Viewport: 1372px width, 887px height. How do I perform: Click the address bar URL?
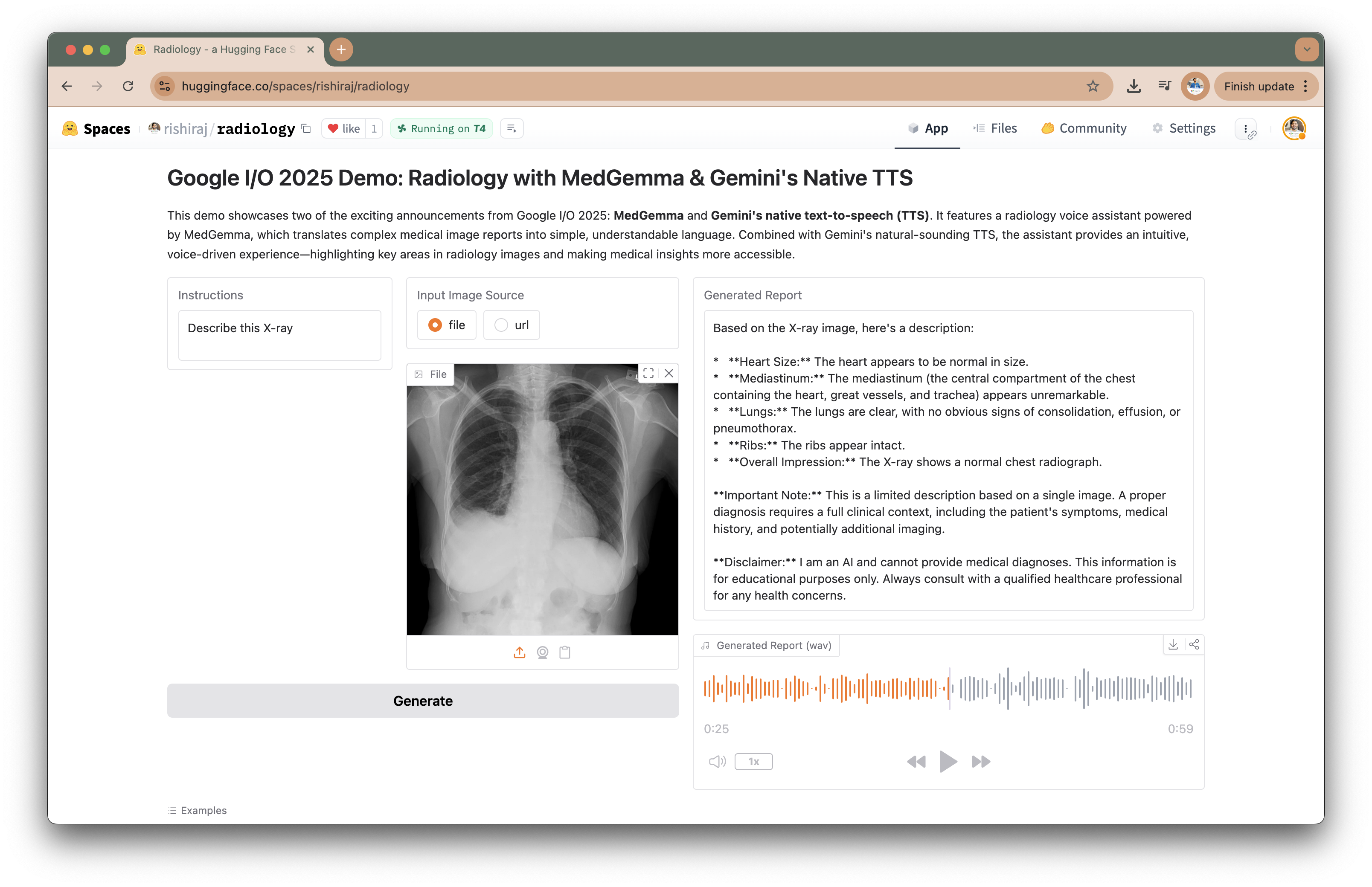295,87
